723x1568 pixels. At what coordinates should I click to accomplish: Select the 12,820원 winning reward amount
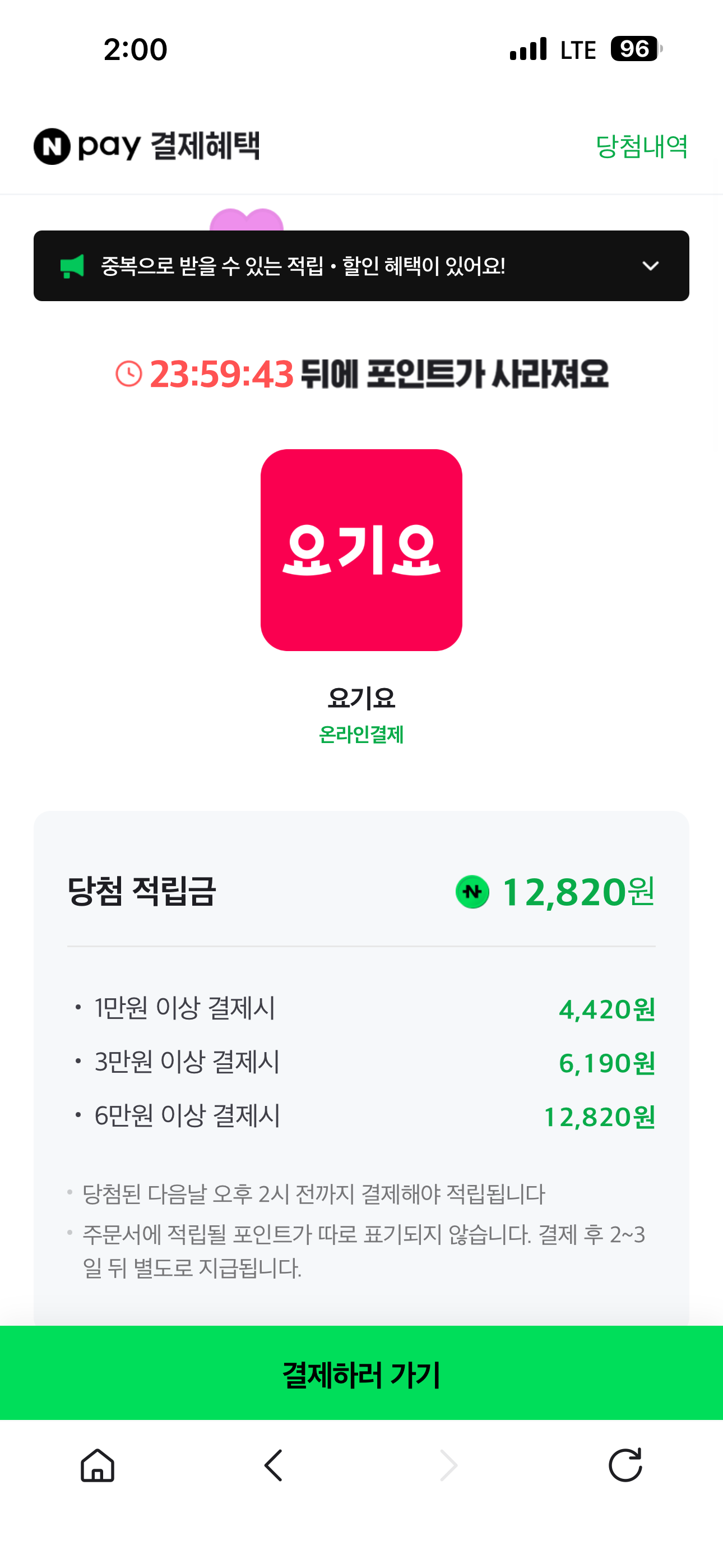pyautogui.click(x=578, y=892)
